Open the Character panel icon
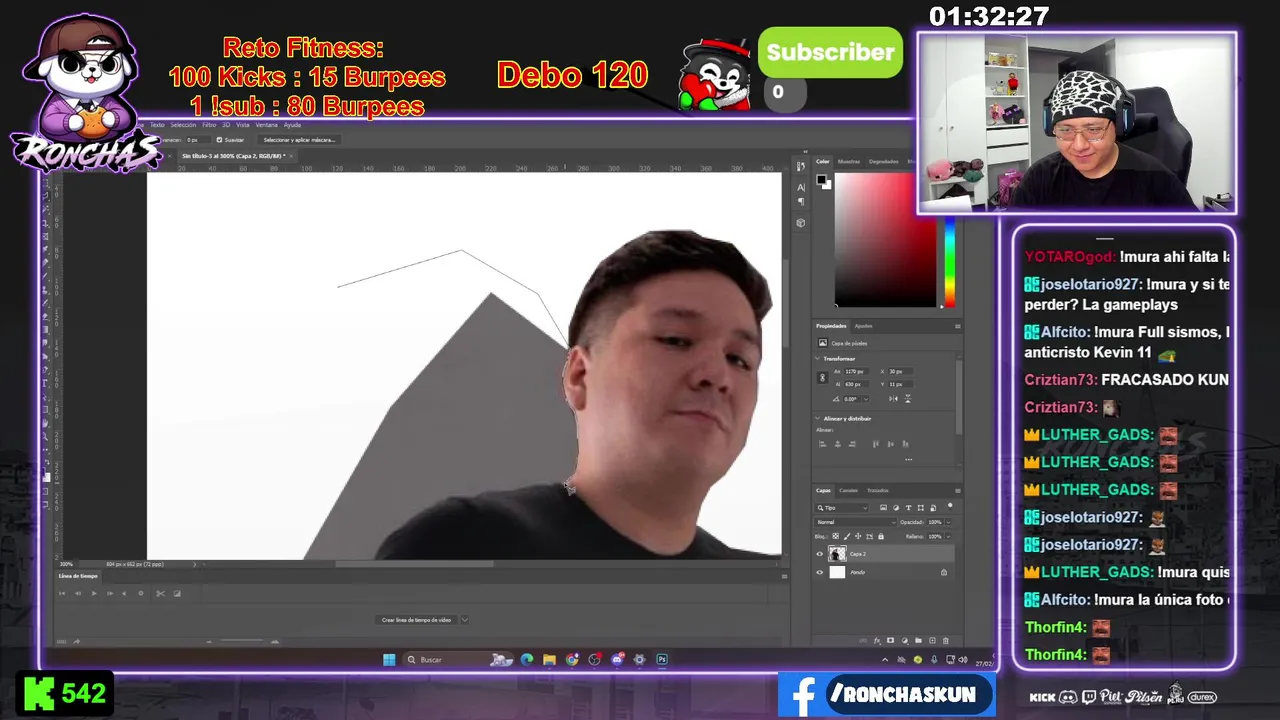Viewport: 1280px width, 720px height. click(x=801, y=188)
